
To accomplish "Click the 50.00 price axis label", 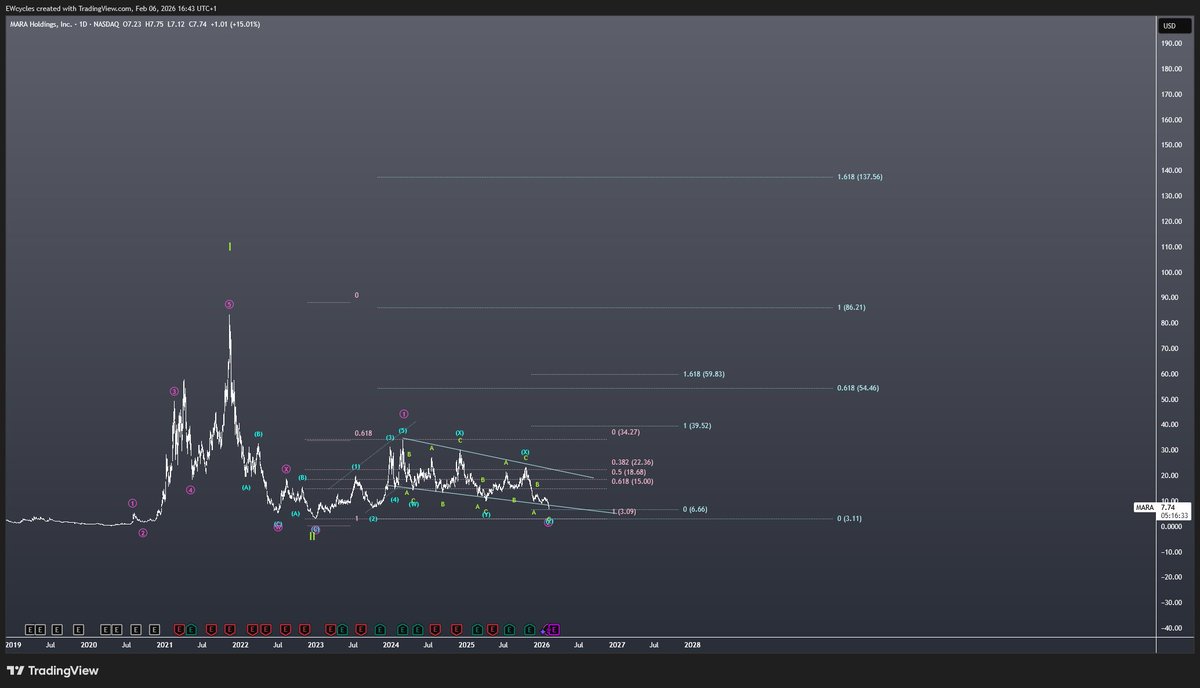I will 1170,400.
